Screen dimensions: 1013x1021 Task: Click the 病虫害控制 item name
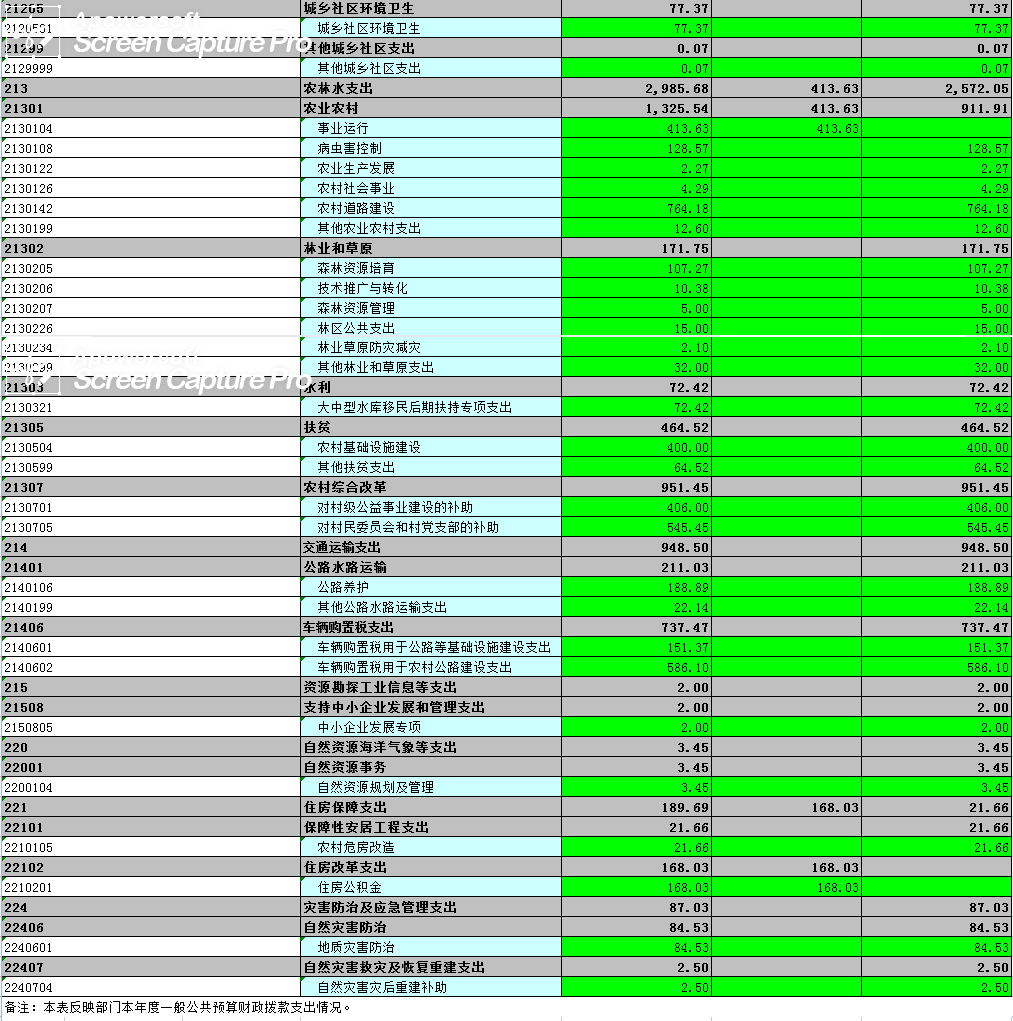431,148
